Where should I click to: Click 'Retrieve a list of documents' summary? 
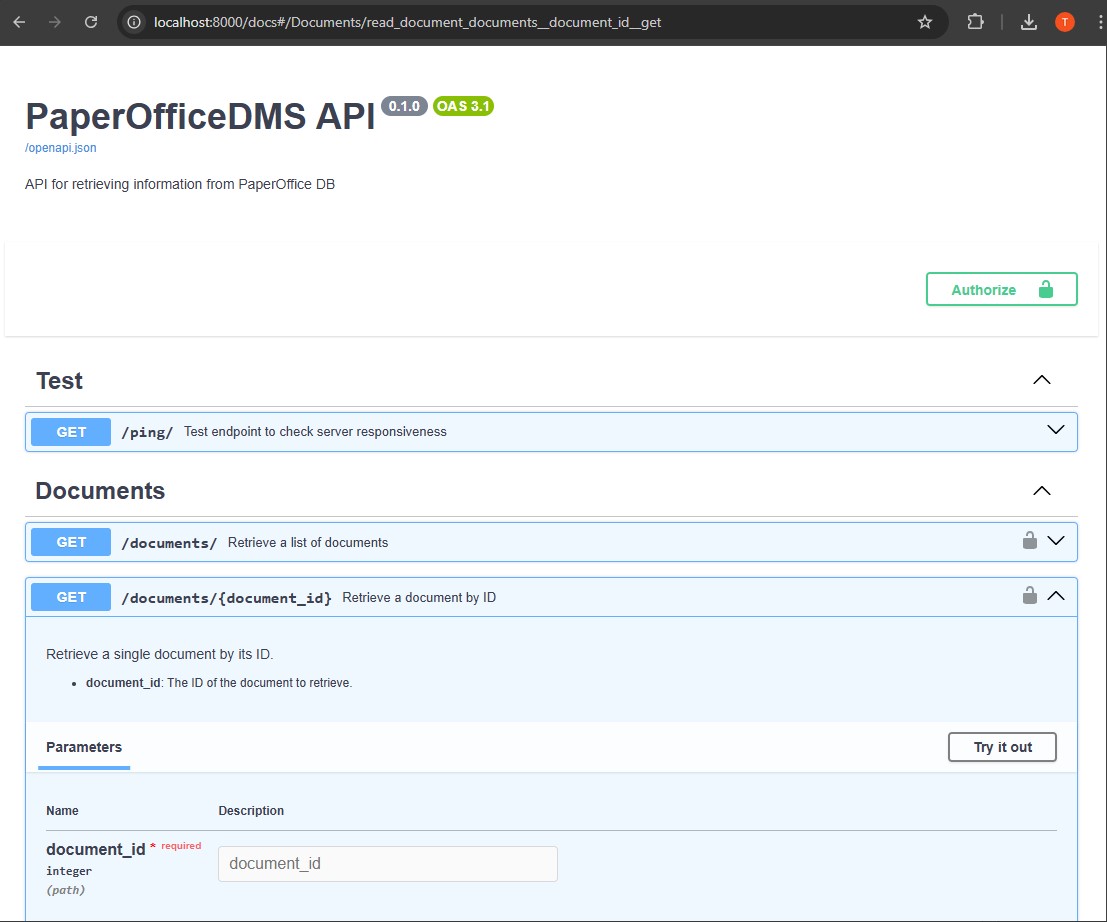(x=308, y=542)
